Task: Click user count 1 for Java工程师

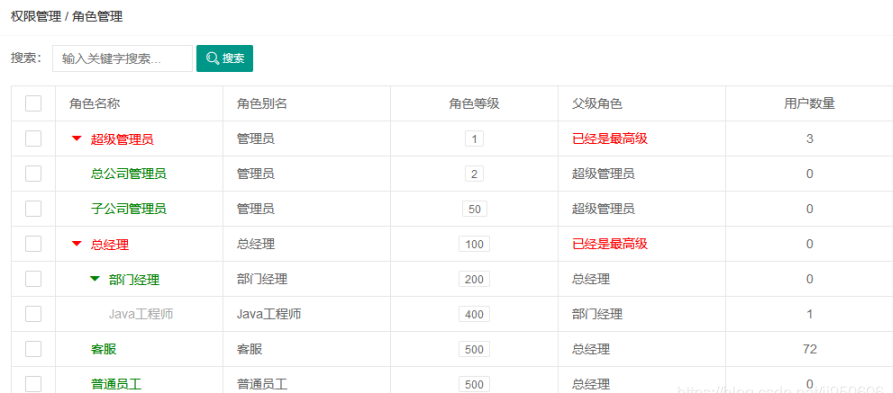Action: (x=809, y=314)
